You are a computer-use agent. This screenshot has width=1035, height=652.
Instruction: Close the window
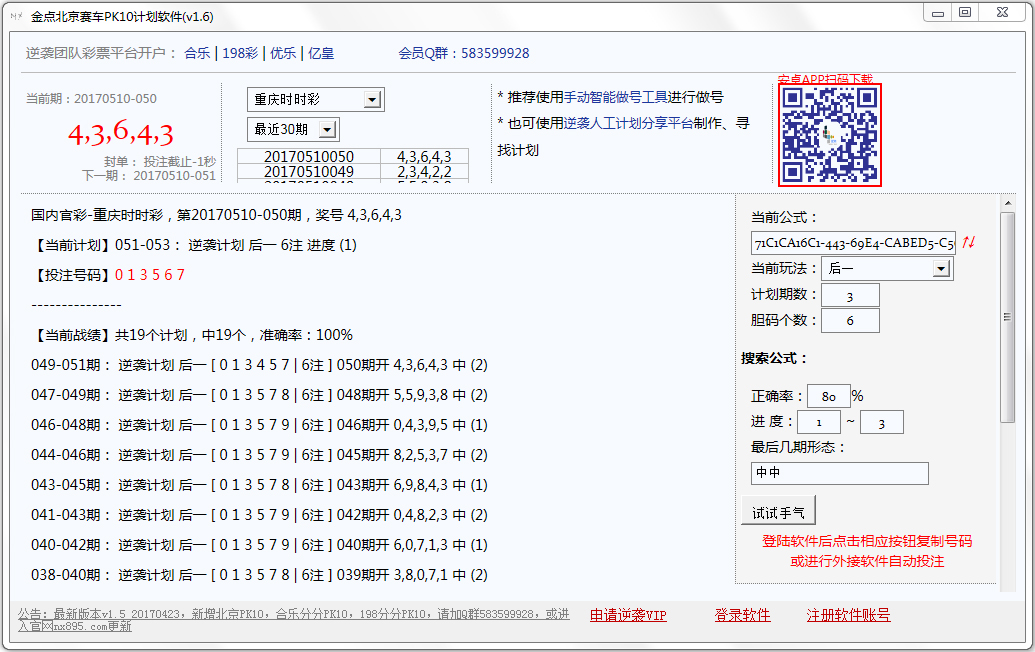(x=1002, y=13)
